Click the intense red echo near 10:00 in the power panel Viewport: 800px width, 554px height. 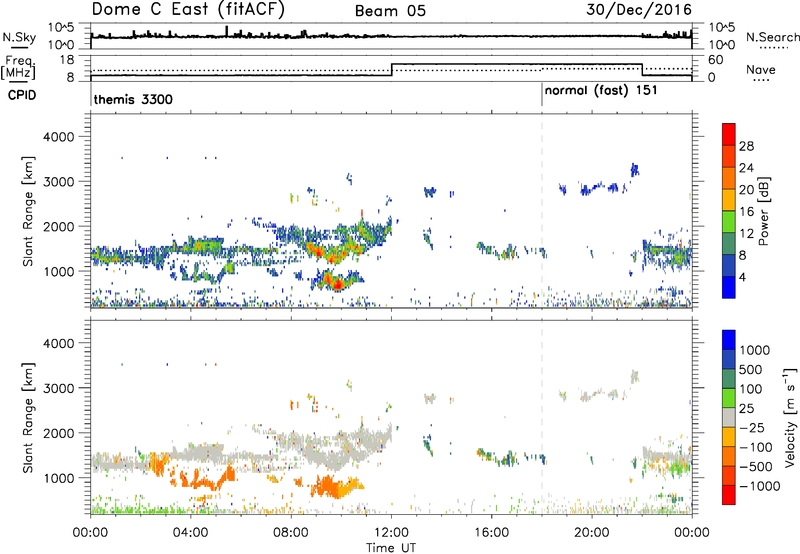(336, 283)
